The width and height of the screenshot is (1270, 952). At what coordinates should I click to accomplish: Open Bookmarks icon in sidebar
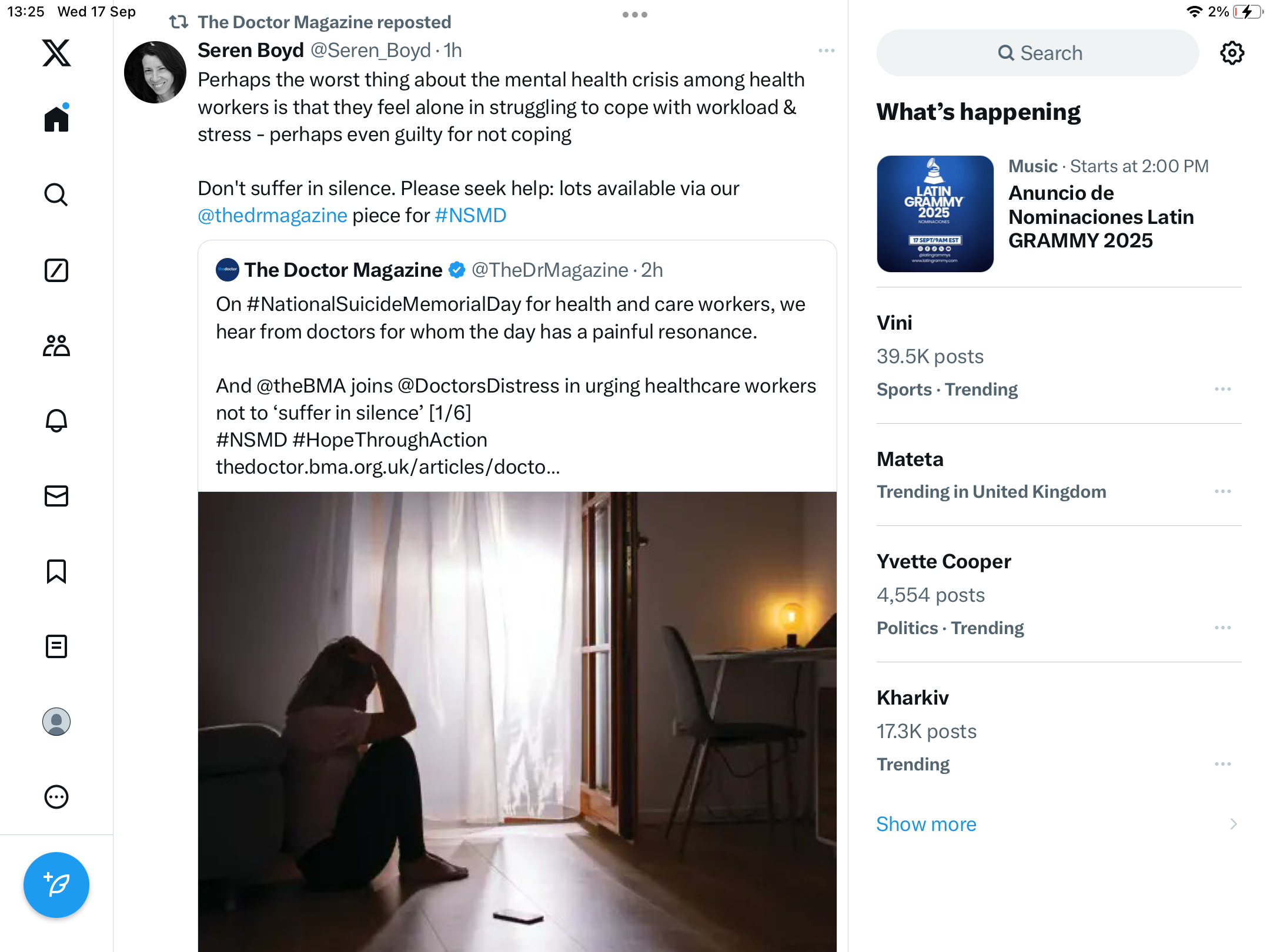coord(56,571)
